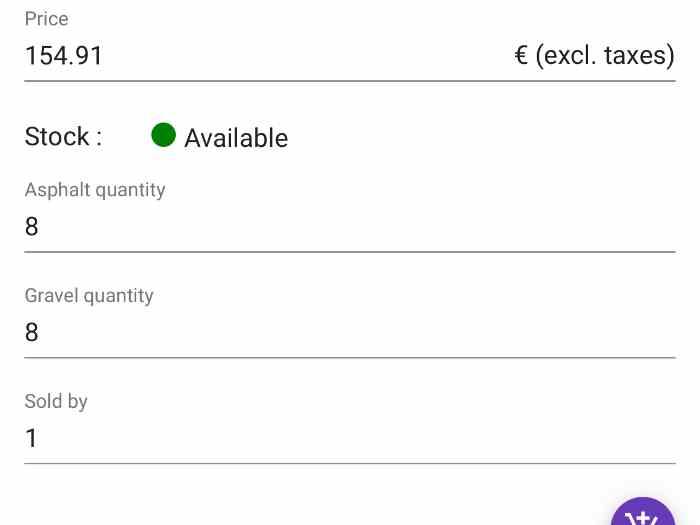Click the 'Available' stock status text

(x=236, y=138)
